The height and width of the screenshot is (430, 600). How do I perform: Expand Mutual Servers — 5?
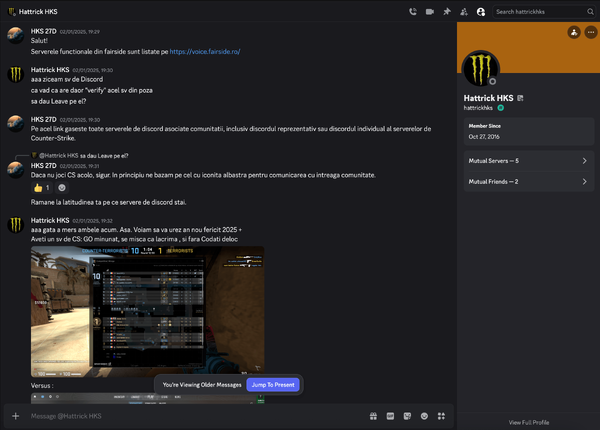(529, 161)
